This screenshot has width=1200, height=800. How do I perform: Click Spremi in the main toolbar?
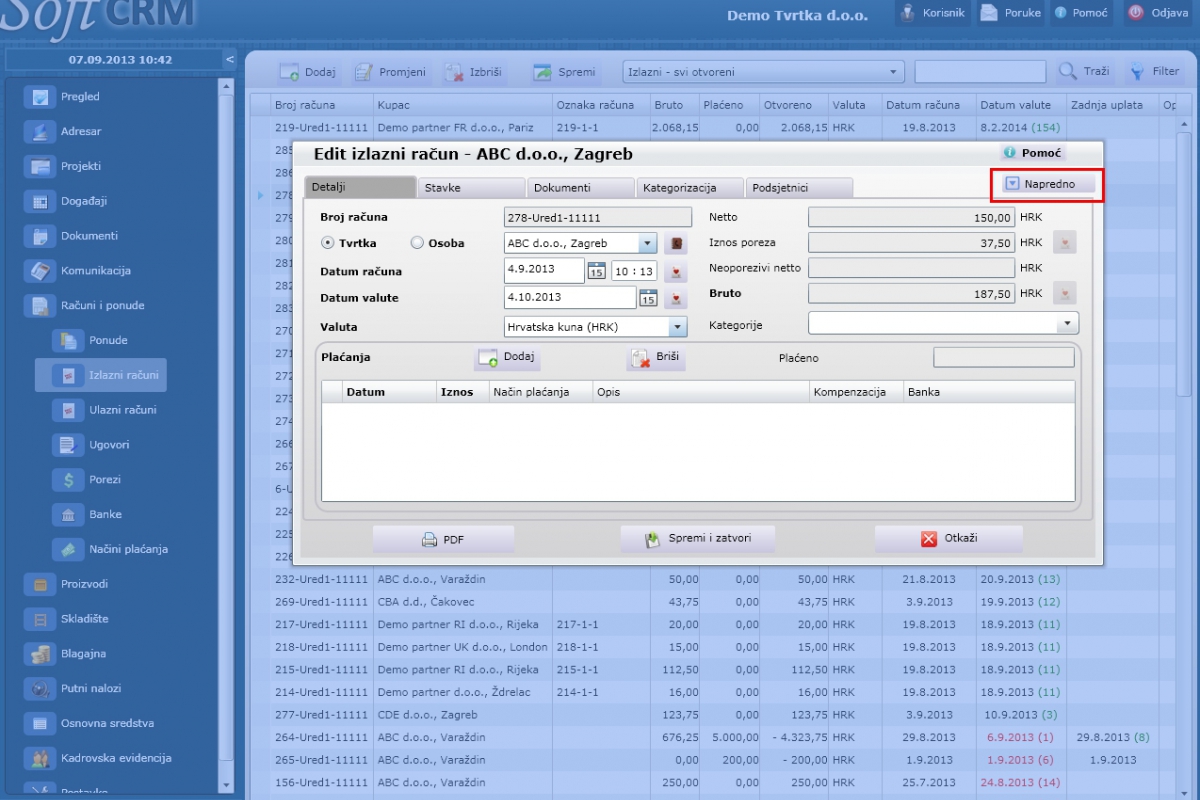coord(565,72)
